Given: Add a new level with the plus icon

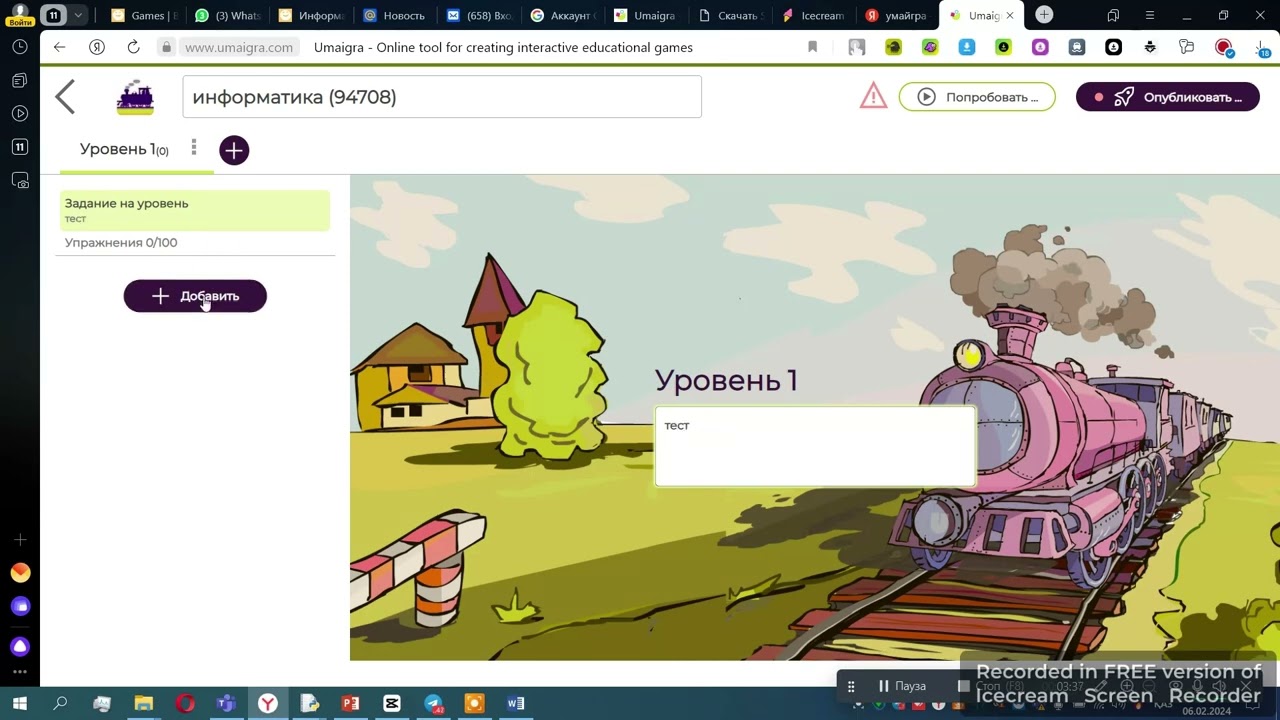Looking at the screenshot, I should (234, 150).
